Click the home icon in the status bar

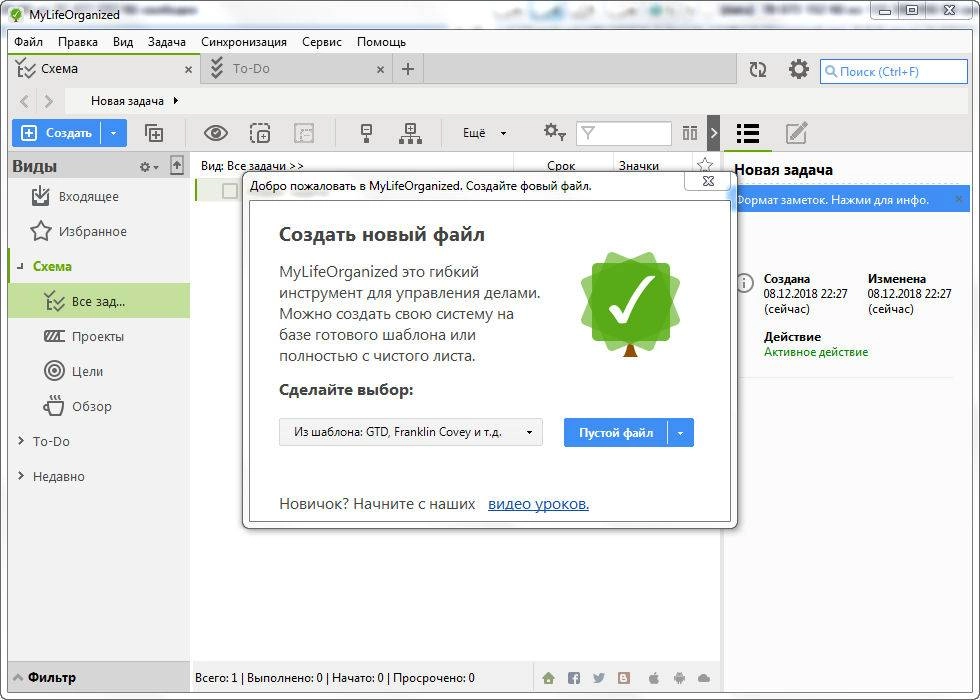[549, 678]
